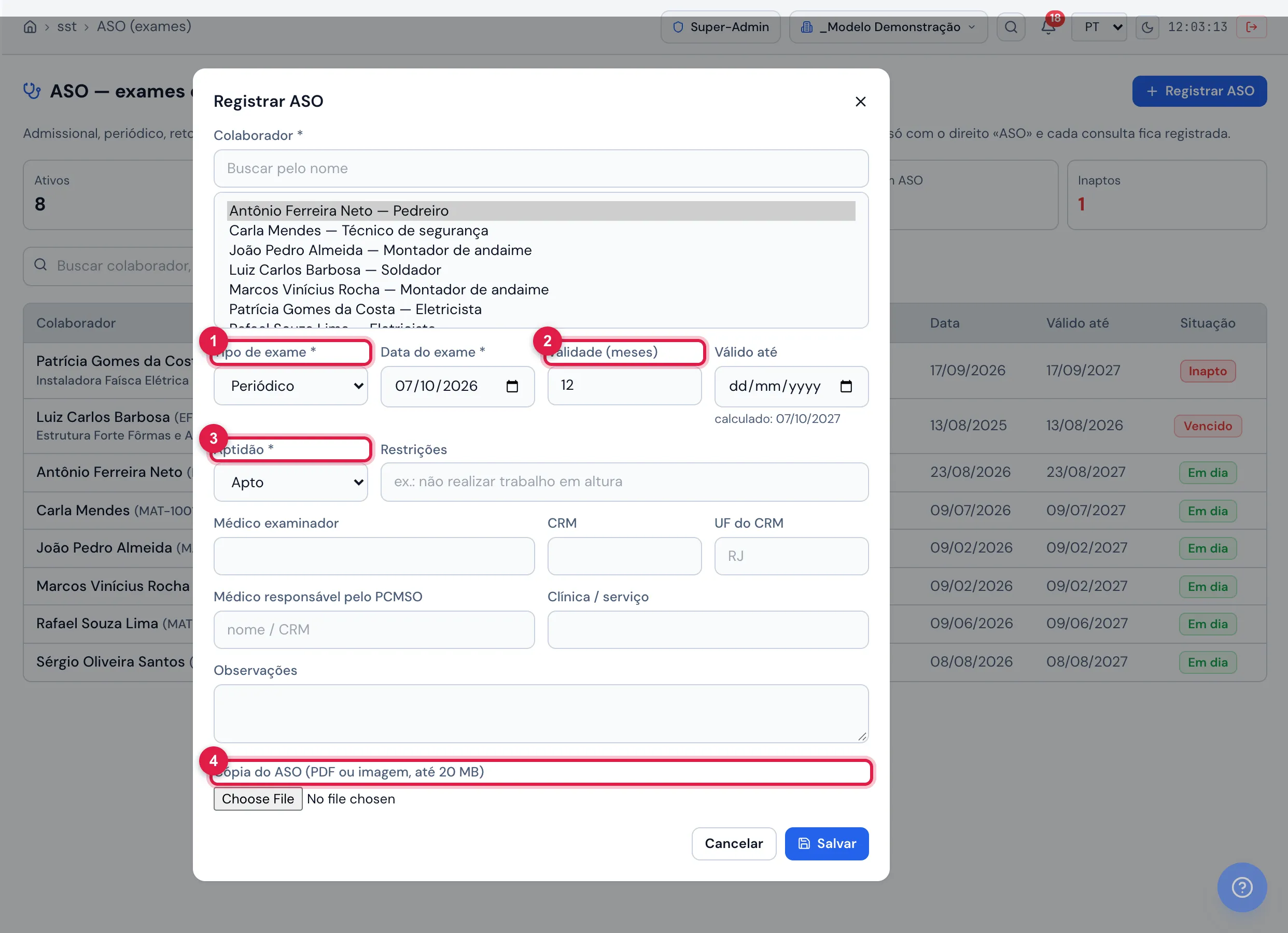
Task: Click the Inaptos summary card
Action: pyautogui.click(x=1167, y=195)
